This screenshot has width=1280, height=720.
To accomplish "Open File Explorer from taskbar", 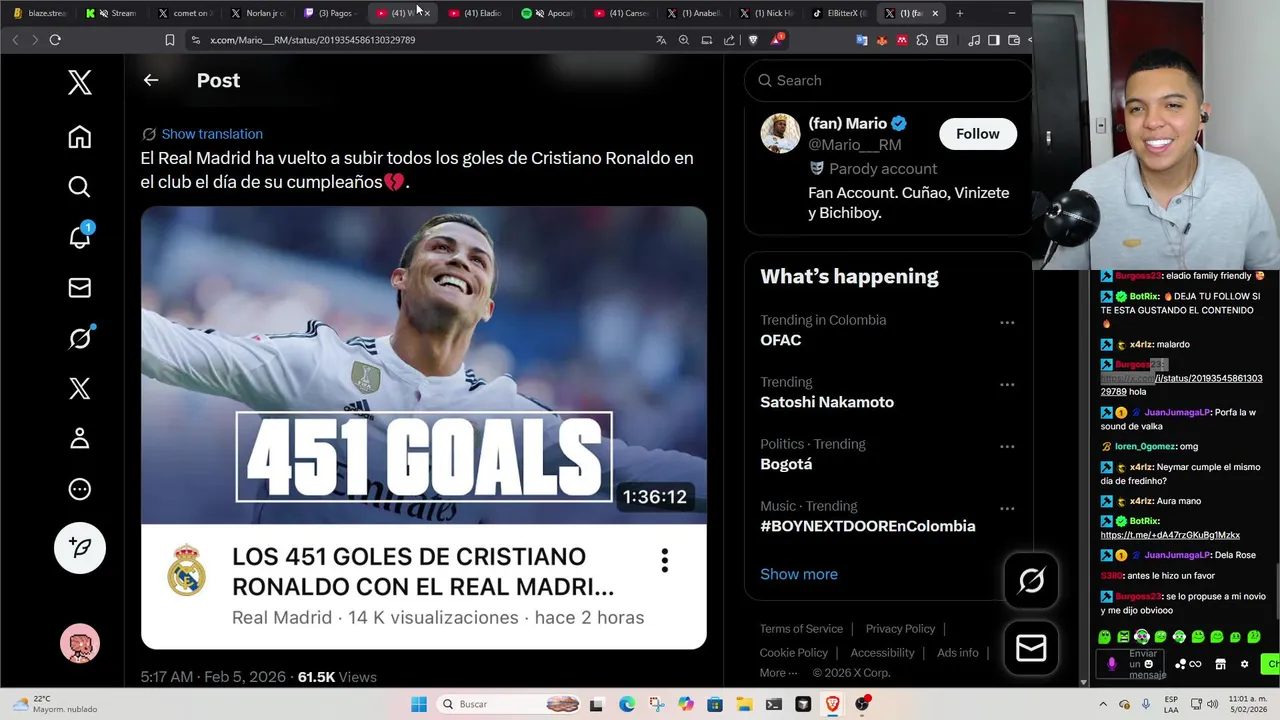I will pyautogui.click(x=744, y=704).
